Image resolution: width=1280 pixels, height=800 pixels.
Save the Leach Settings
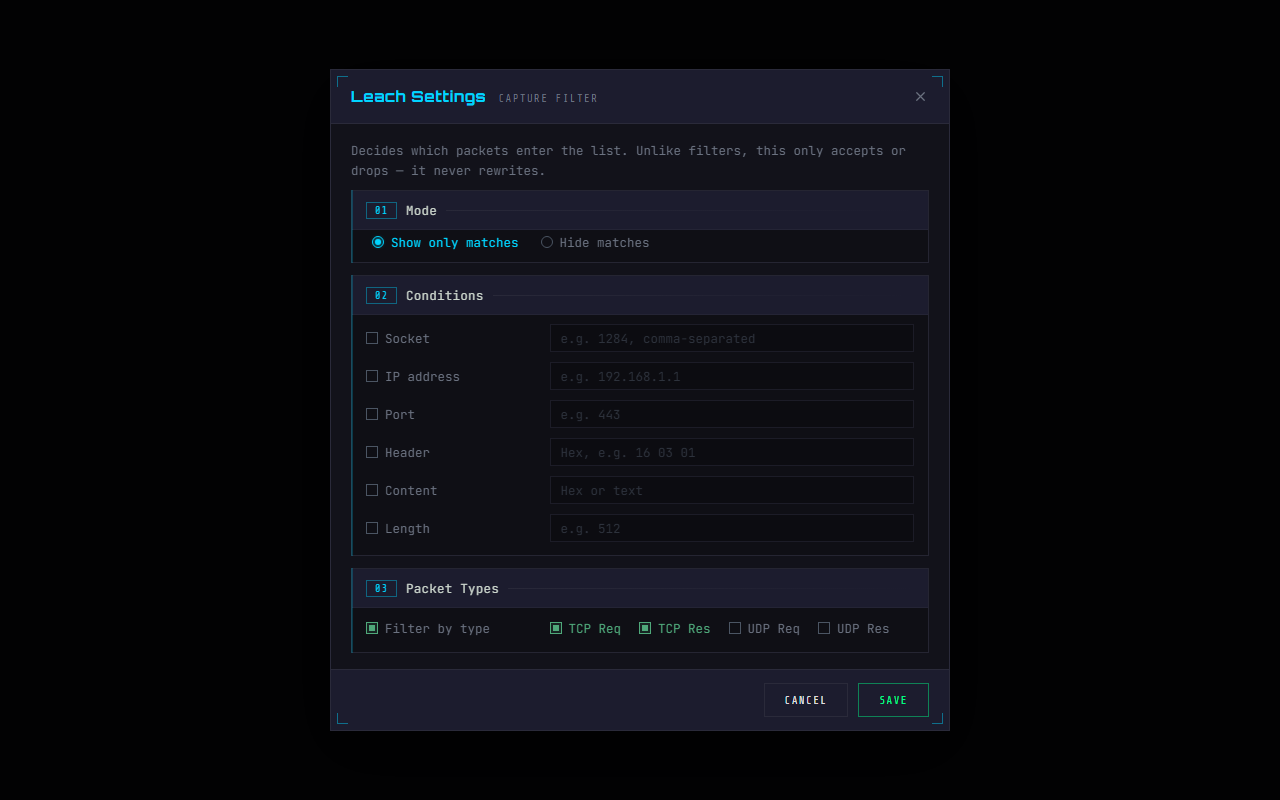893,700
